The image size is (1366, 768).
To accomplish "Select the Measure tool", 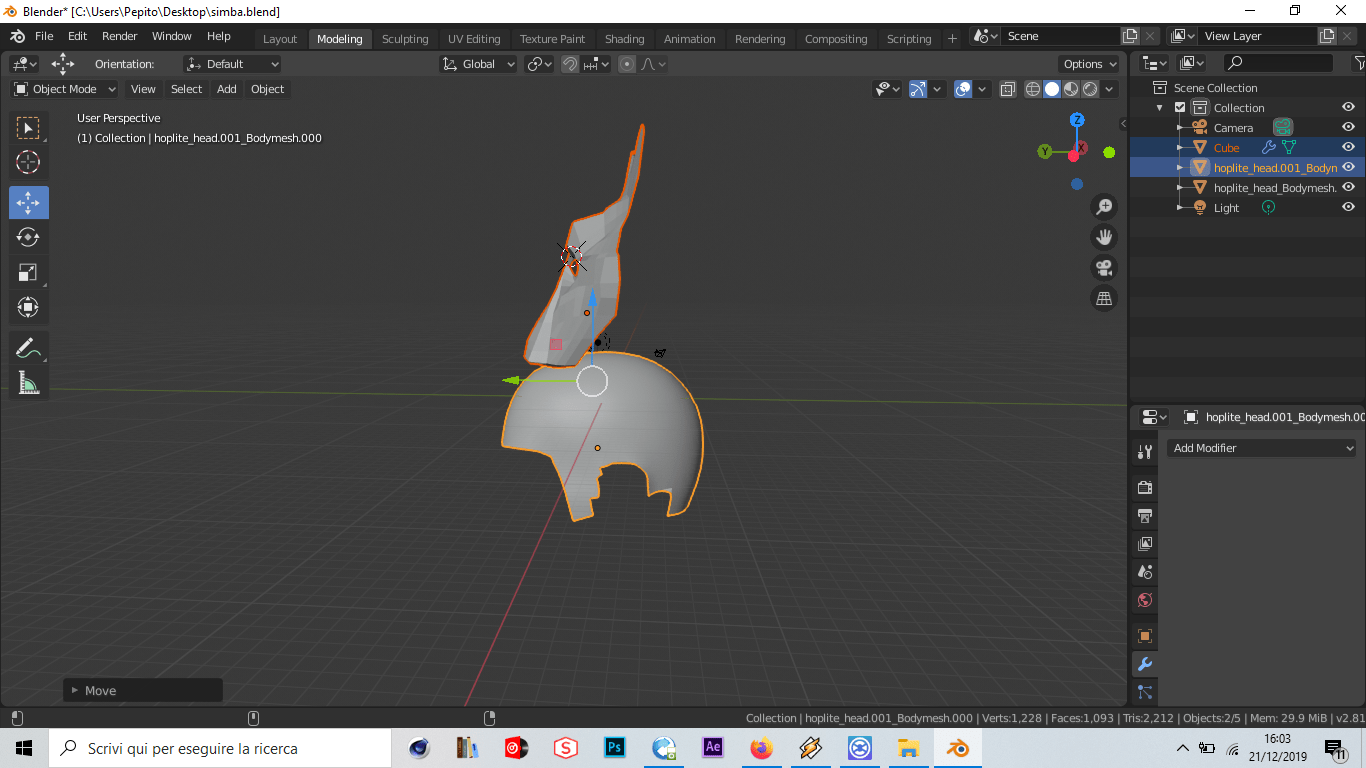I will [28, 383].
